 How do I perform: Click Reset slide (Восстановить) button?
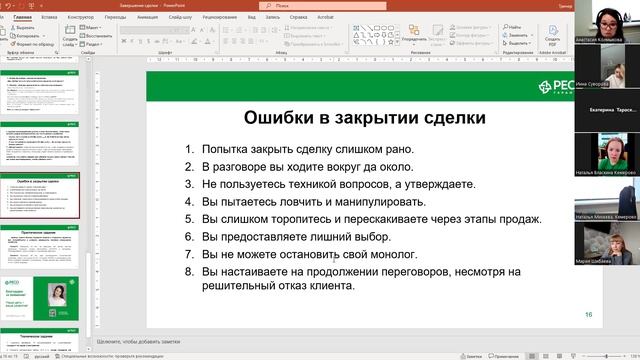tap(96, 36)
